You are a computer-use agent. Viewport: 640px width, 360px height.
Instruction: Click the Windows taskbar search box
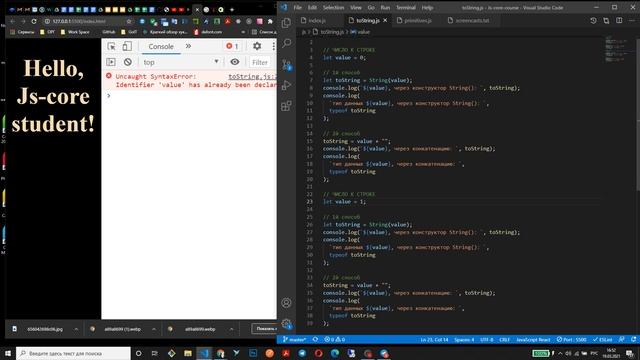[x=73, y=353]
